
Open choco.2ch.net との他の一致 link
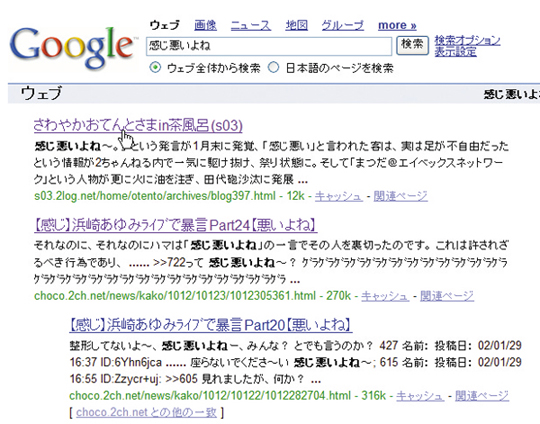[x=146, y=412]
